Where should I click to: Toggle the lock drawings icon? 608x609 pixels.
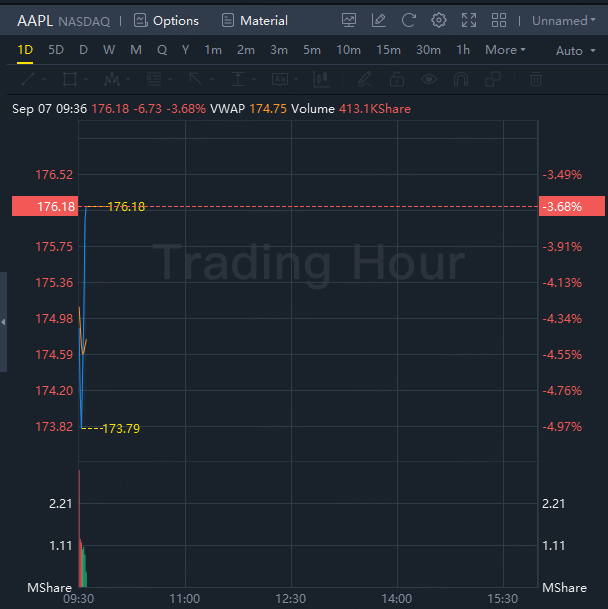[397, 79]
